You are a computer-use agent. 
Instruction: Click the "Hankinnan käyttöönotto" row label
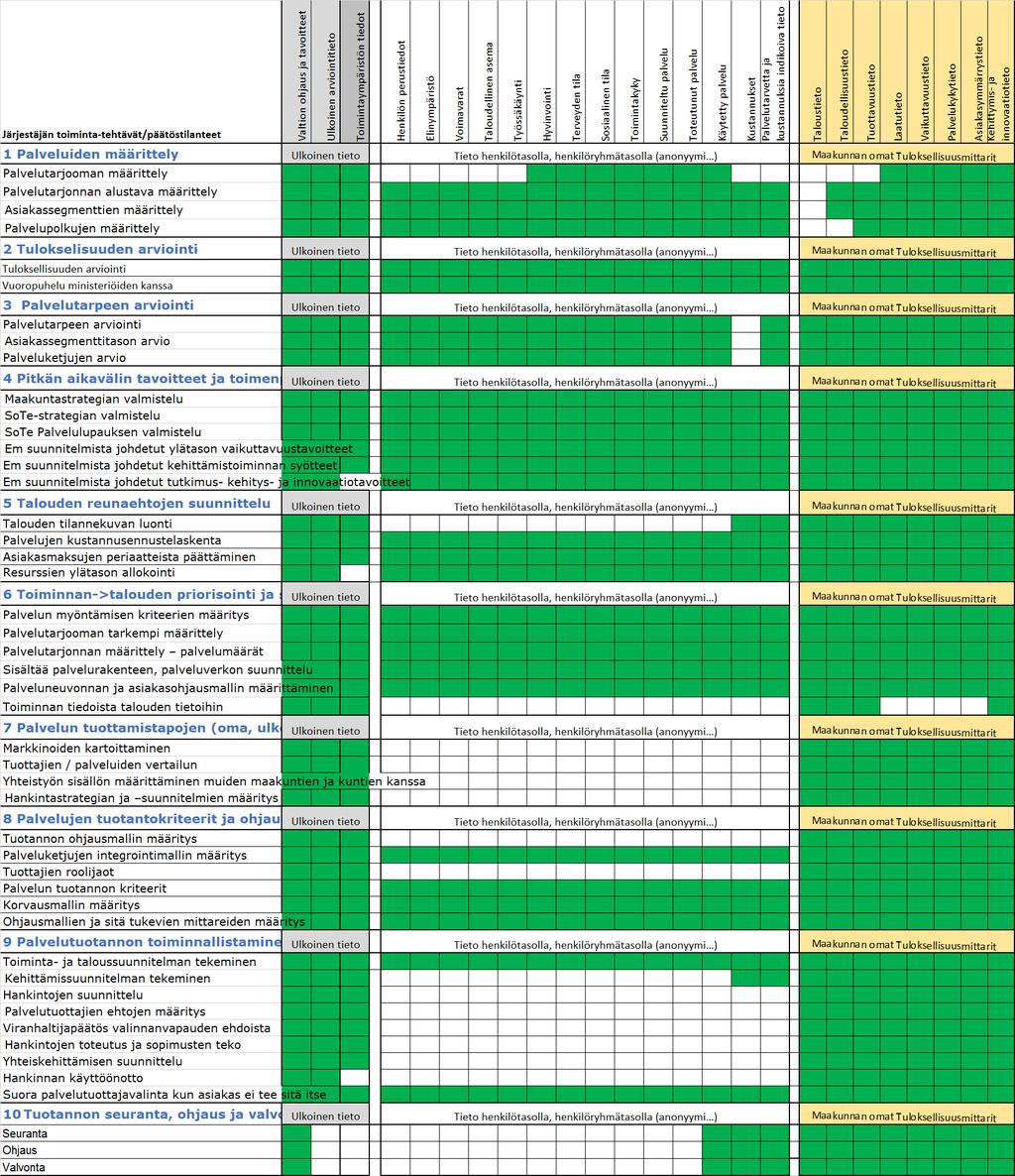click(72, 1078)
